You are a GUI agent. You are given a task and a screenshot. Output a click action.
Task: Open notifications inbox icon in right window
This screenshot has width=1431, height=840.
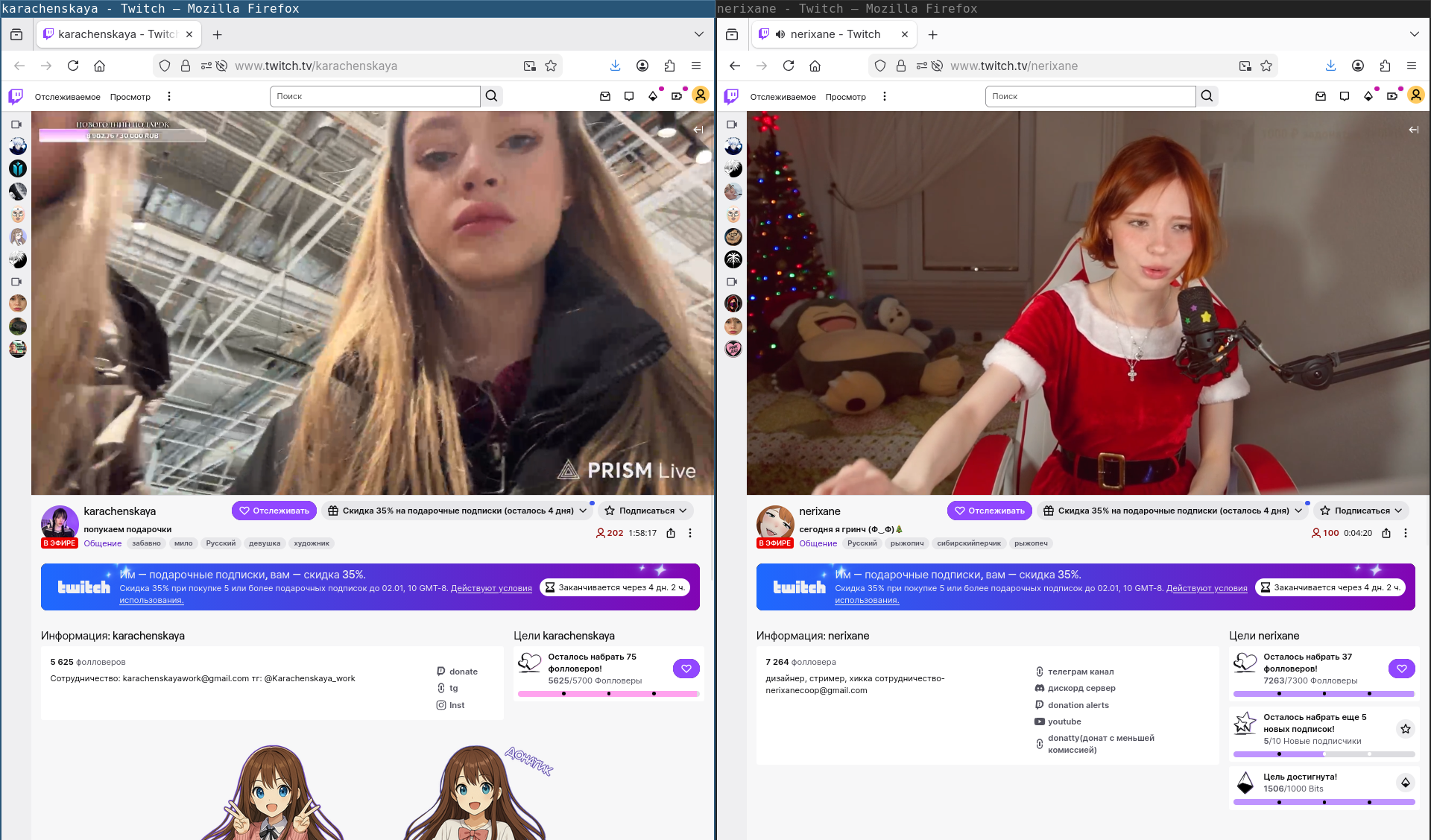click(x=1321, y=96)
